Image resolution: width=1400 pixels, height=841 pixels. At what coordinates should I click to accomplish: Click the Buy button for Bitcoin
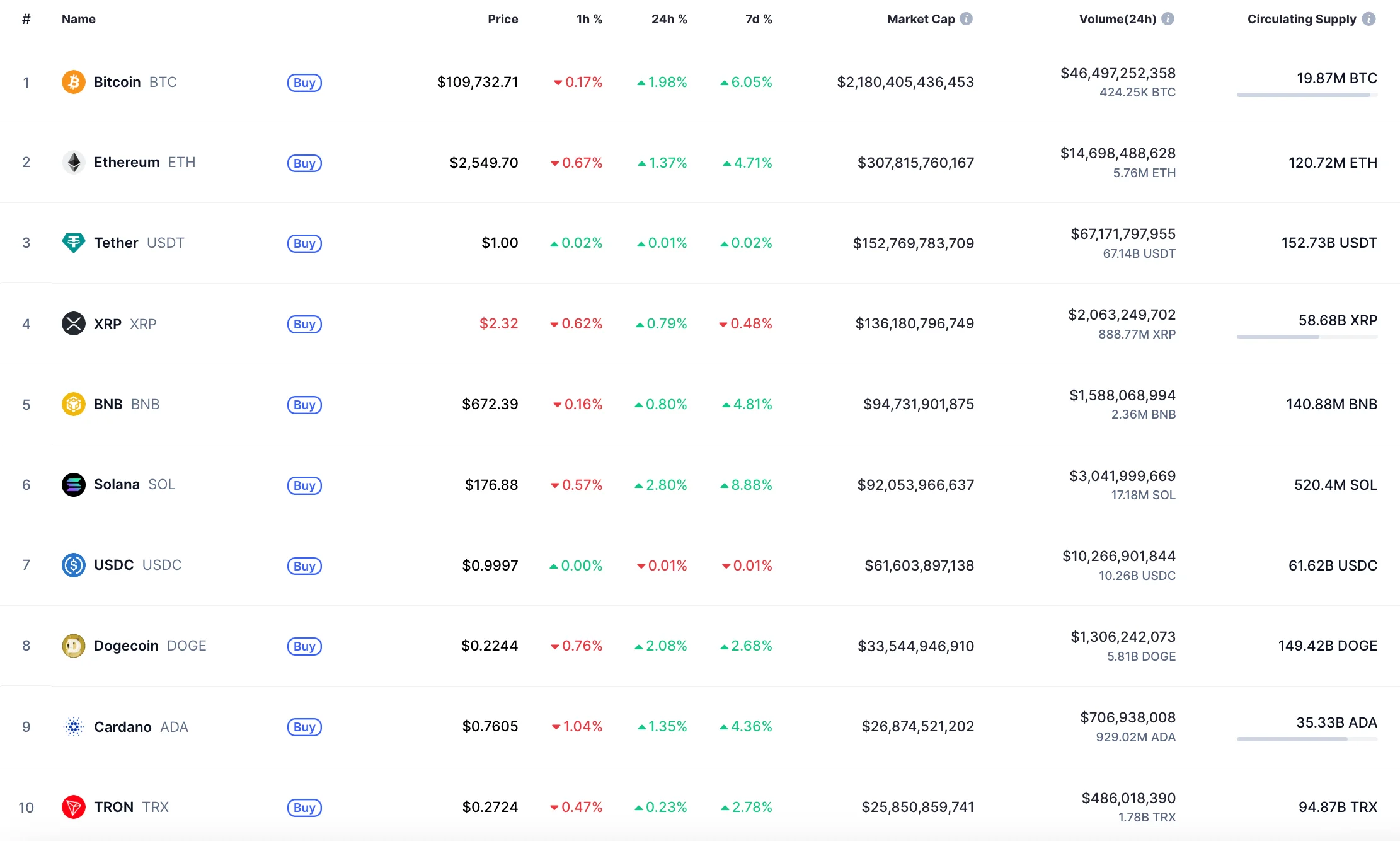304,83
